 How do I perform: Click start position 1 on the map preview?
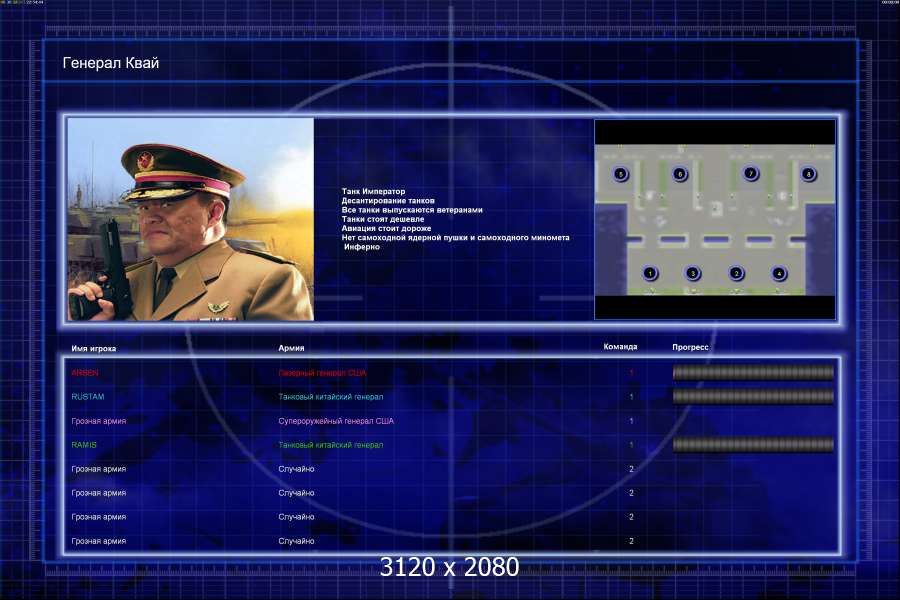[x=650, y=273]
